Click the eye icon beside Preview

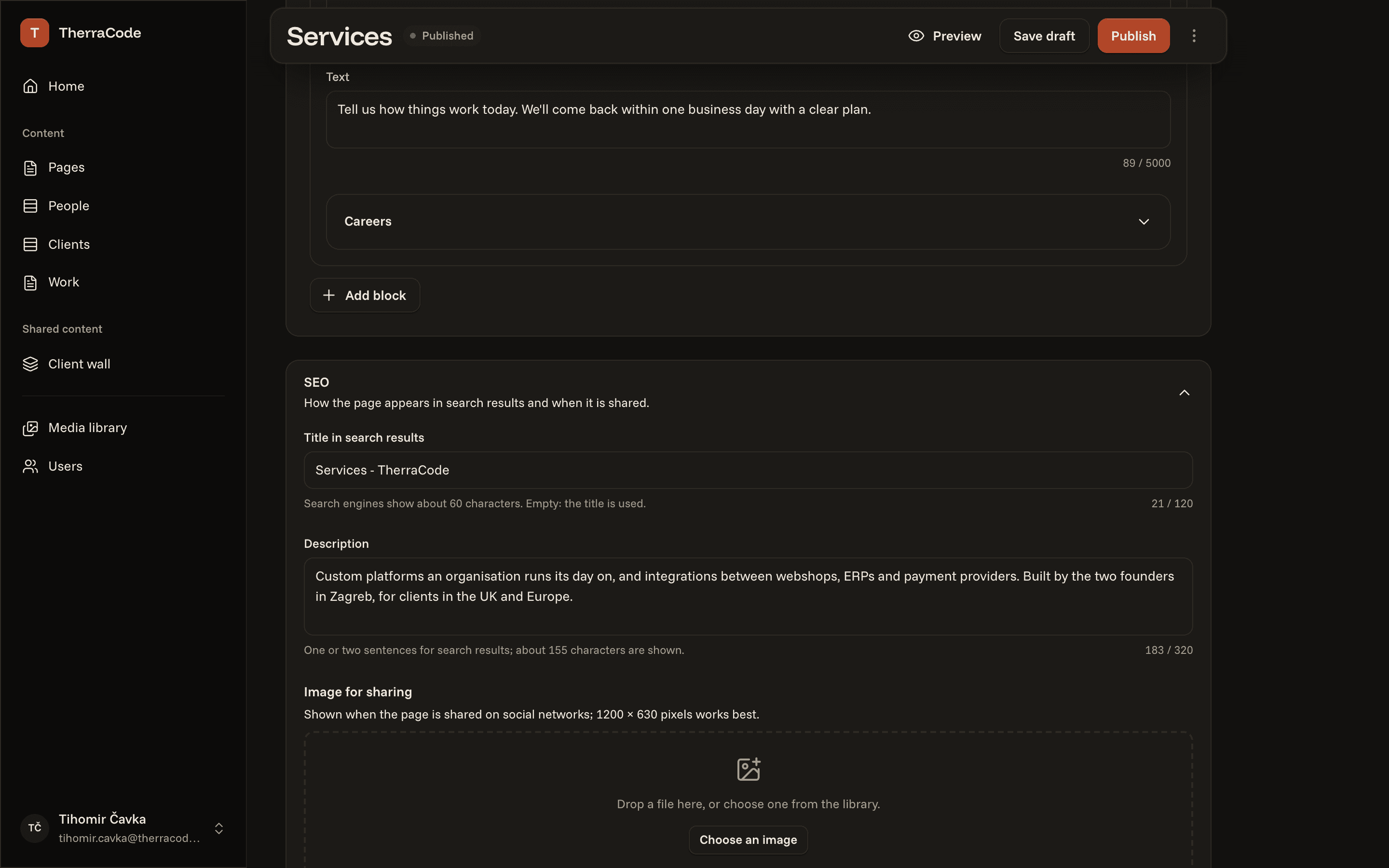tap(916, 36)
